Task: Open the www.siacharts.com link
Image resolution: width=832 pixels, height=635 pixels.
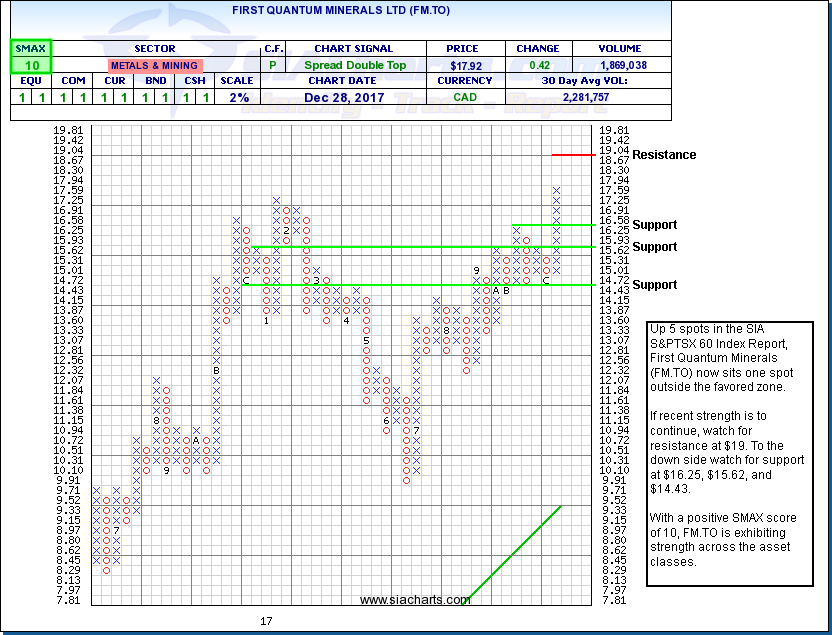Action: pos(415,600)
